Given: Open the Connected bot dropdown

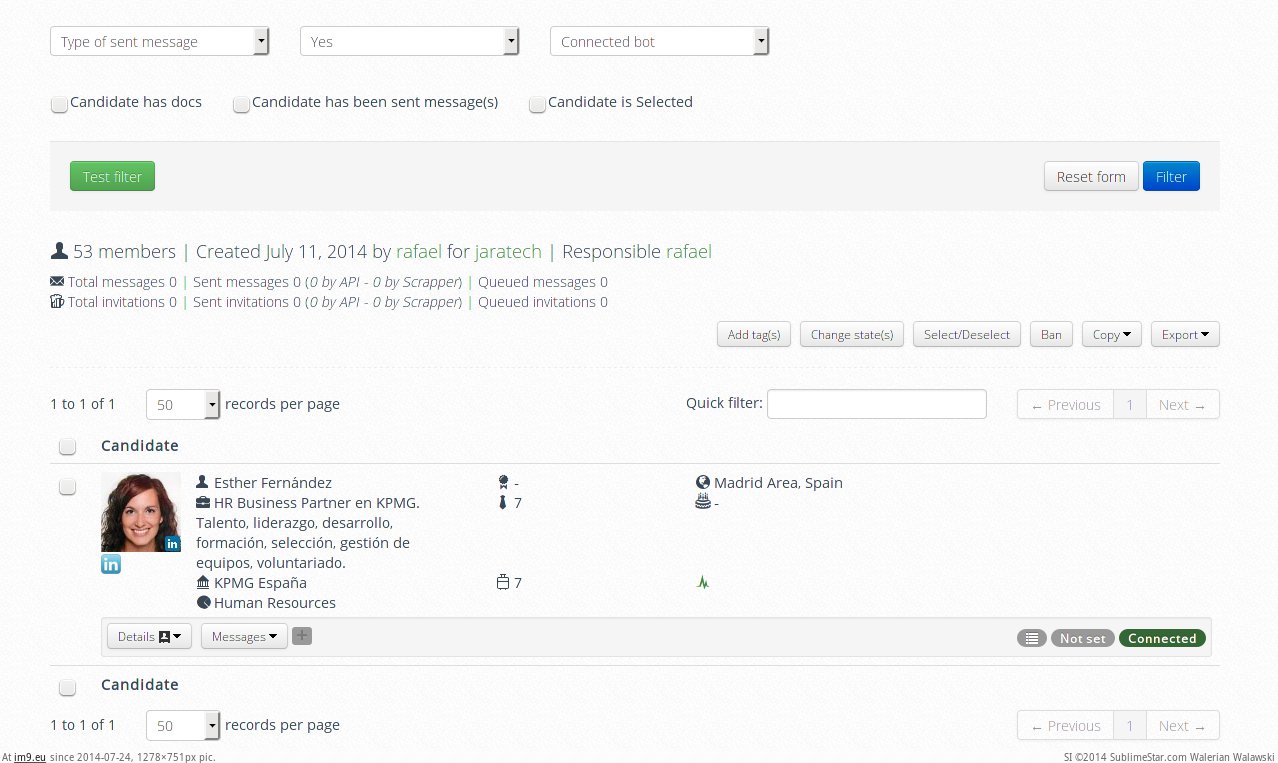Looking at the screenshot, I should point(660,41).
